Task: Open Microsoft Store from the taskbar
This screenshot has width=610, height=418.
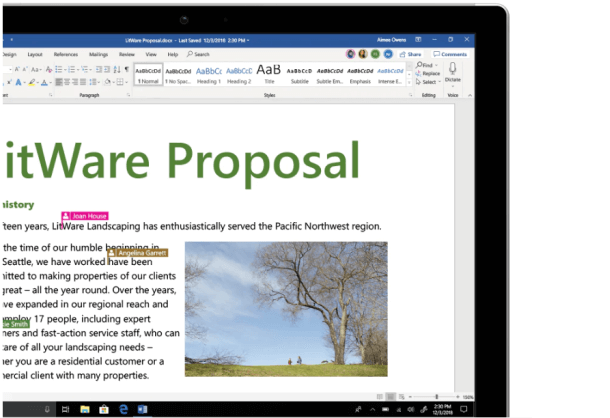Action: (x=102, y=408)
